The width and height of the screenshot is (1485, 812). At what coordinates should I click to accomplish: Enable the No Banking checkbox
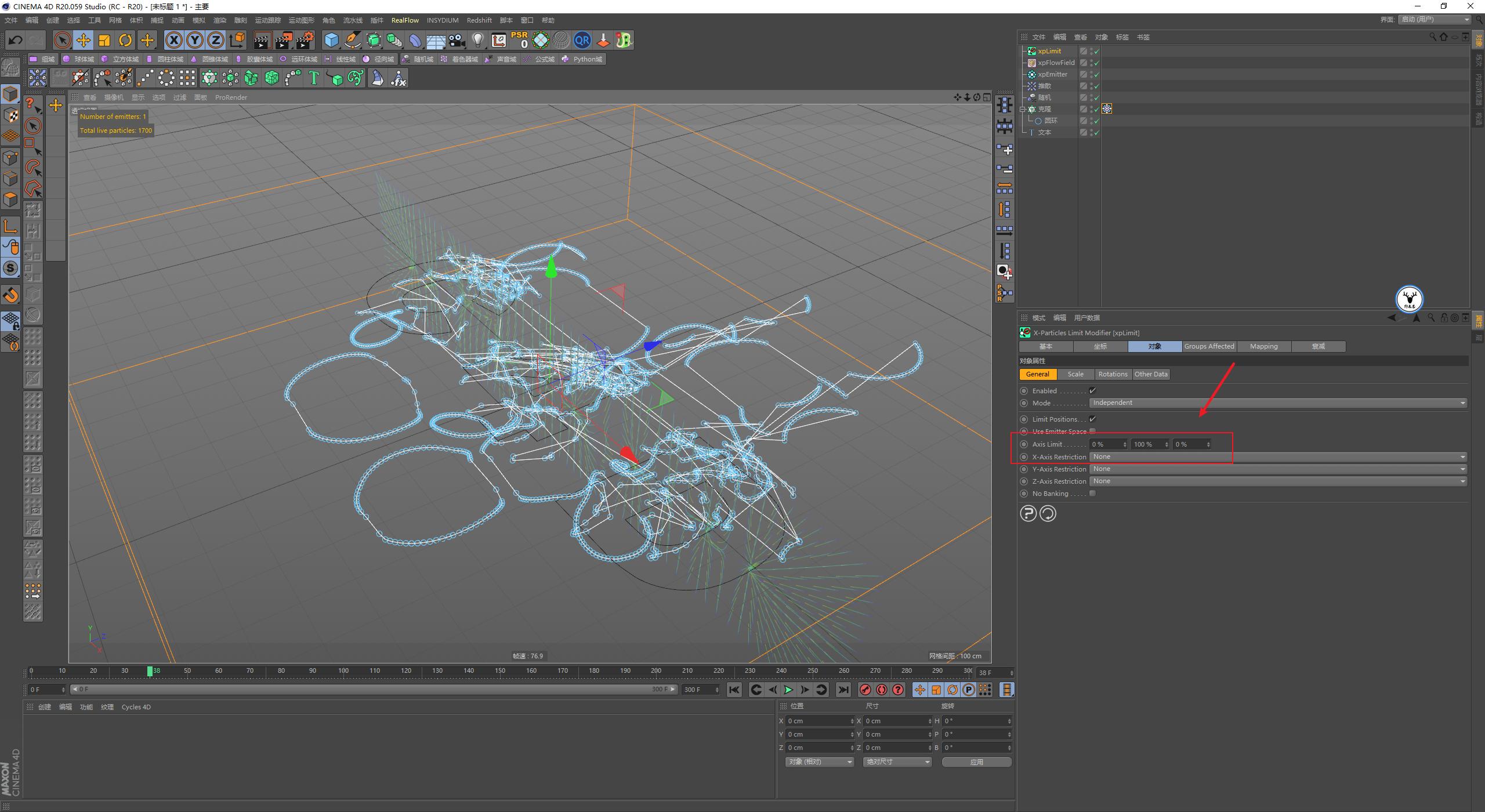coord(1093,493)
